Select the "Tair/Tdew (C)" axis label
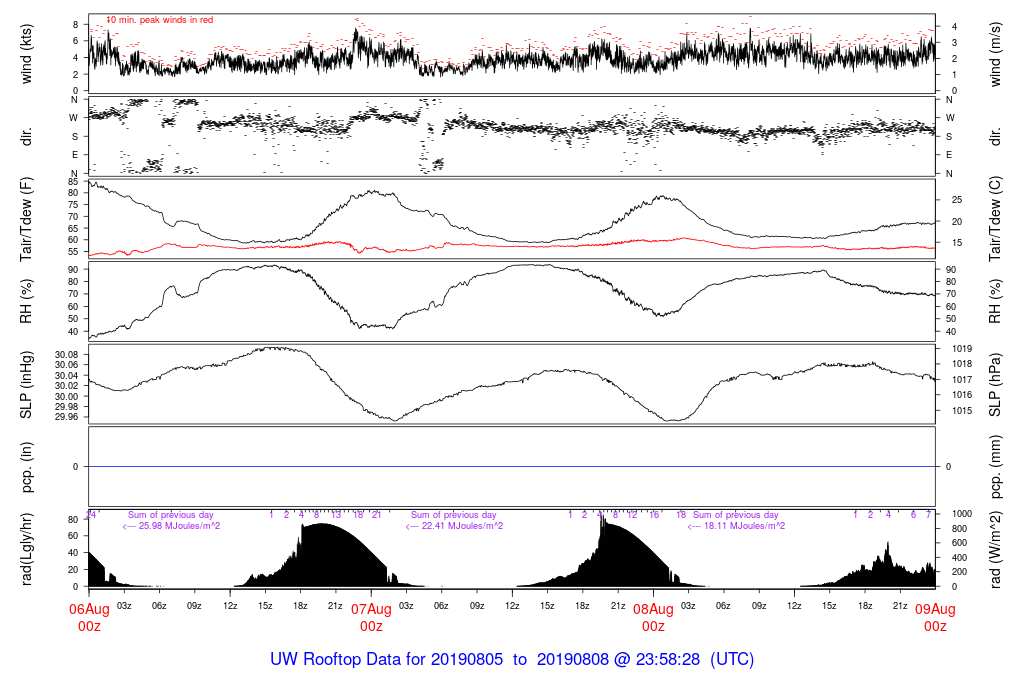Image resolution: width=1024 pixels, height=700 pixels. 995,219
